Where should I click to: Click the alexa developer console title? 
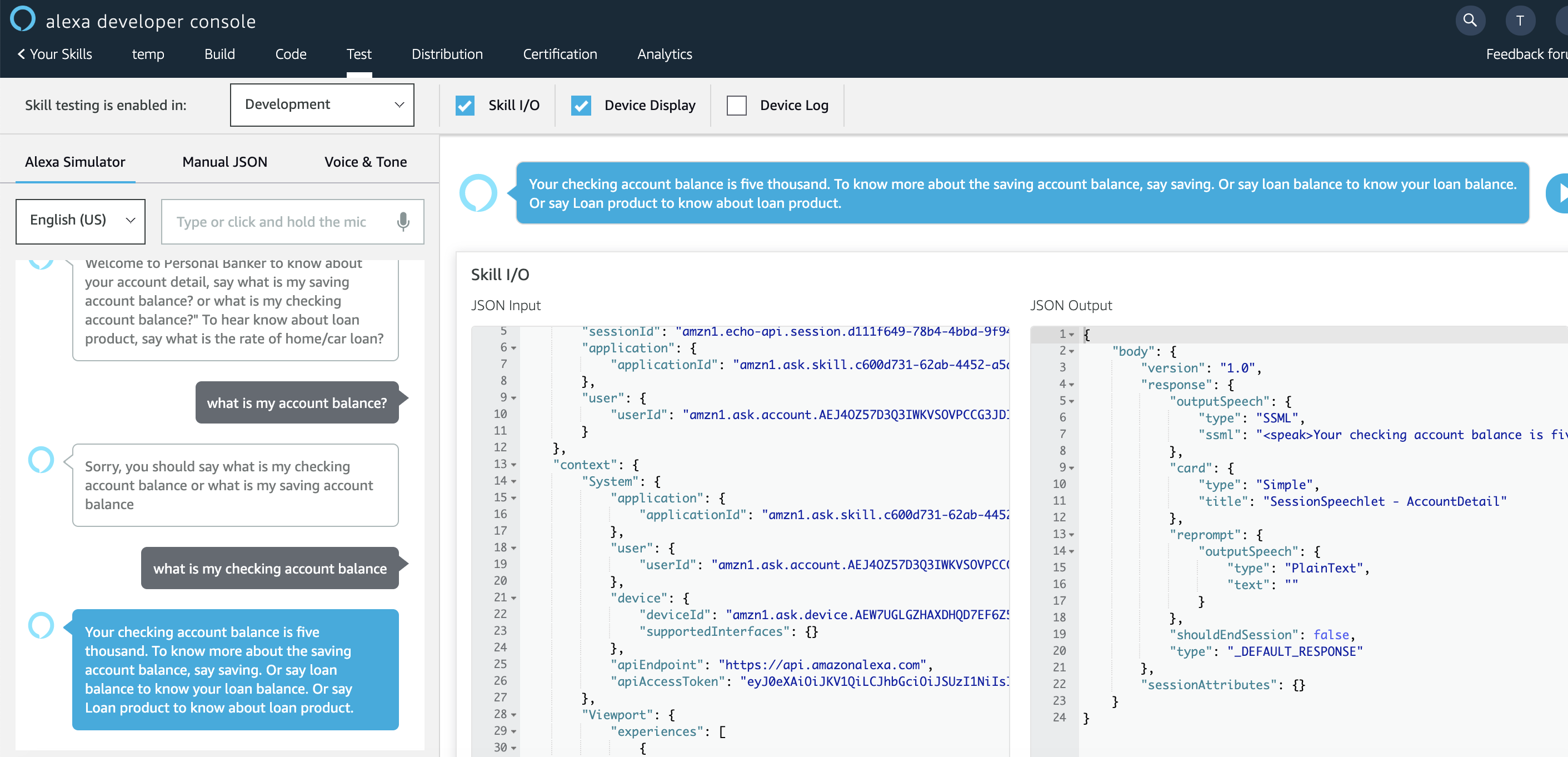151,21
